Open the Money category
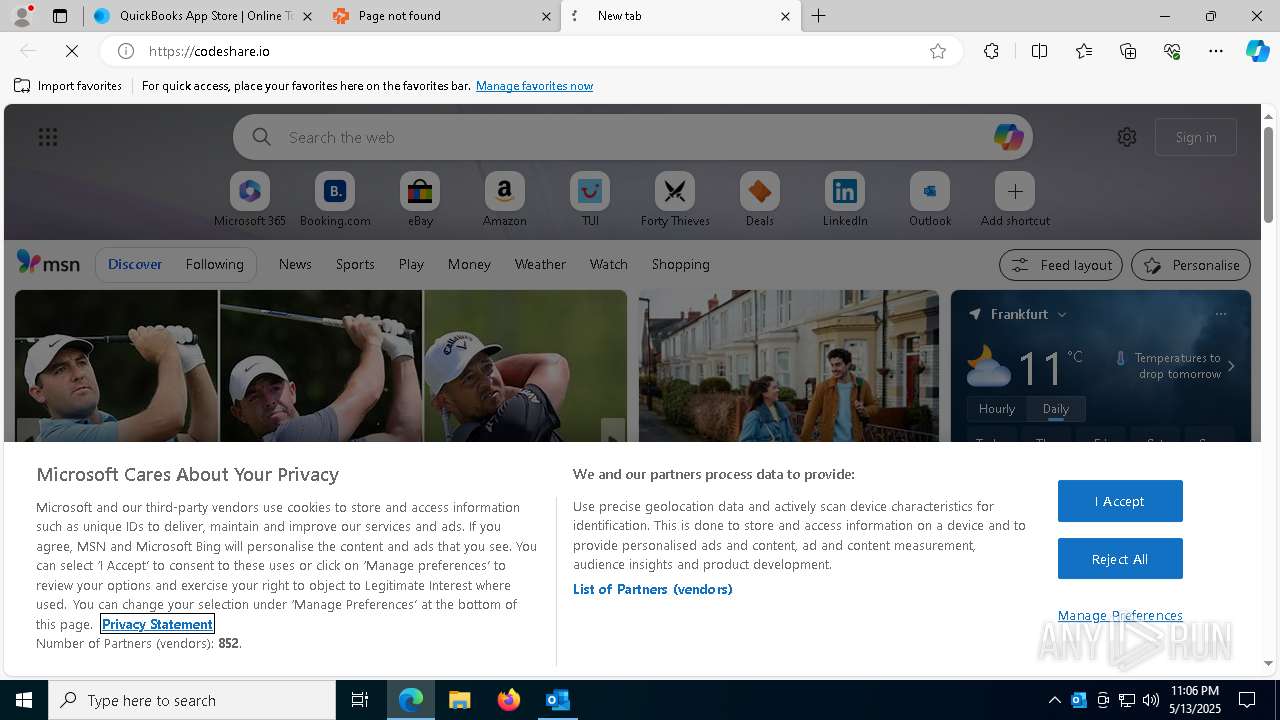 tap(469, 264)
